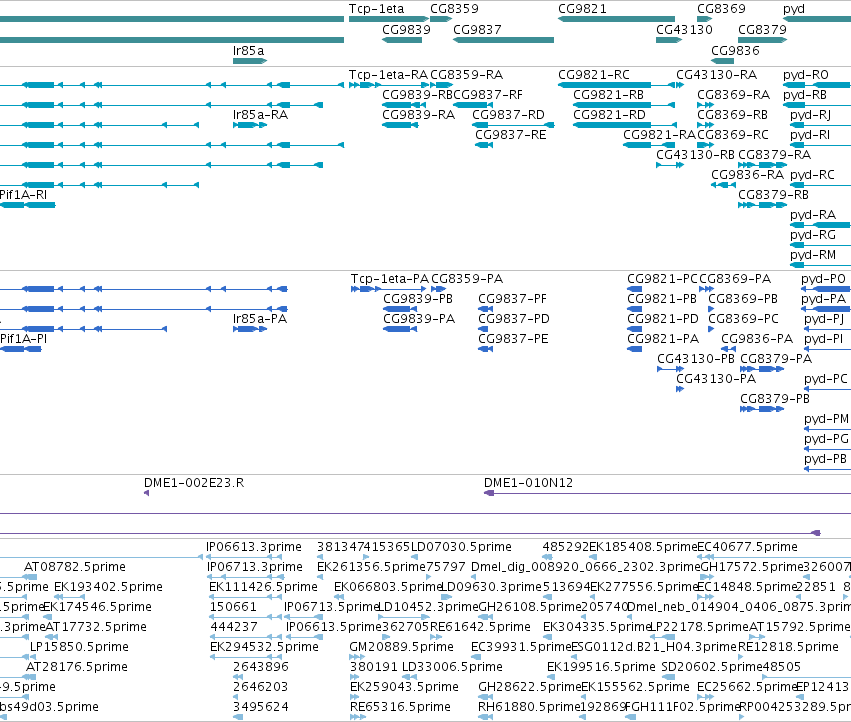
Task: Select the CG9837 gene bar
Action: [503, 40]
